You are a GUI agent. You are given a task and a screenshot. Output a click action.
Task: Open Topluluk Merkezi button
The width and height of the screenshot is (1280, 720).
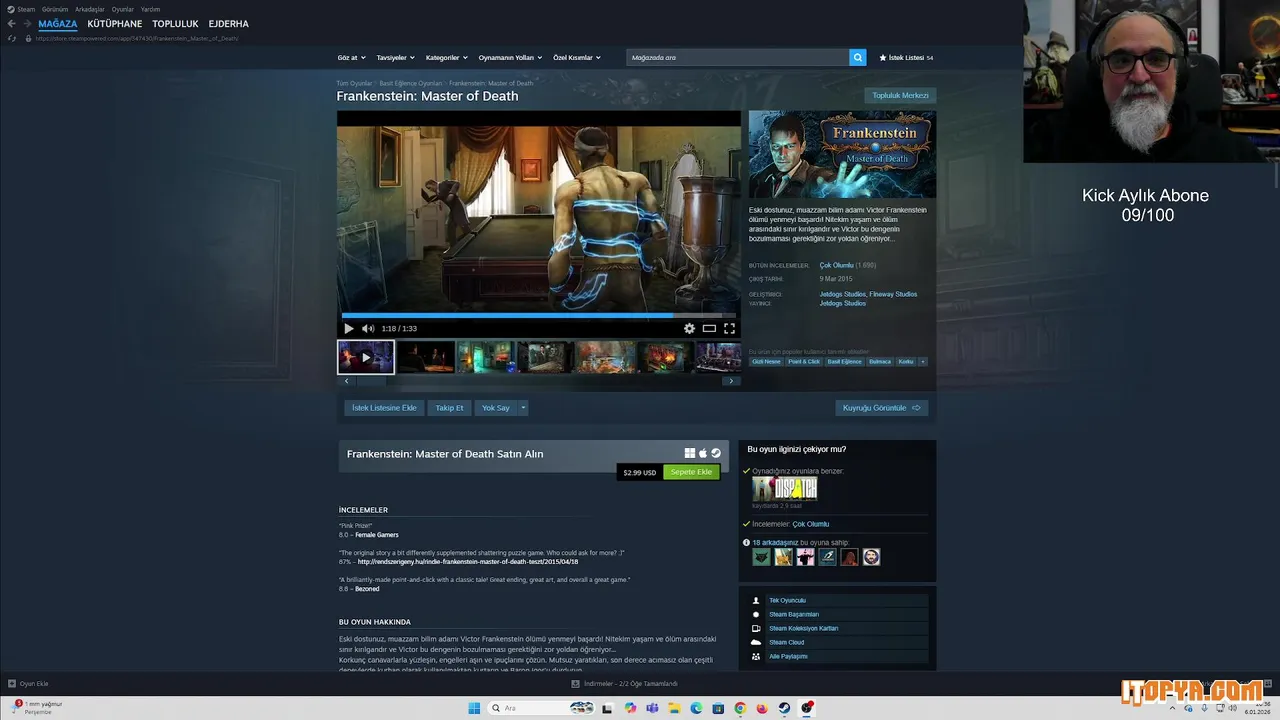pos(900,96)
